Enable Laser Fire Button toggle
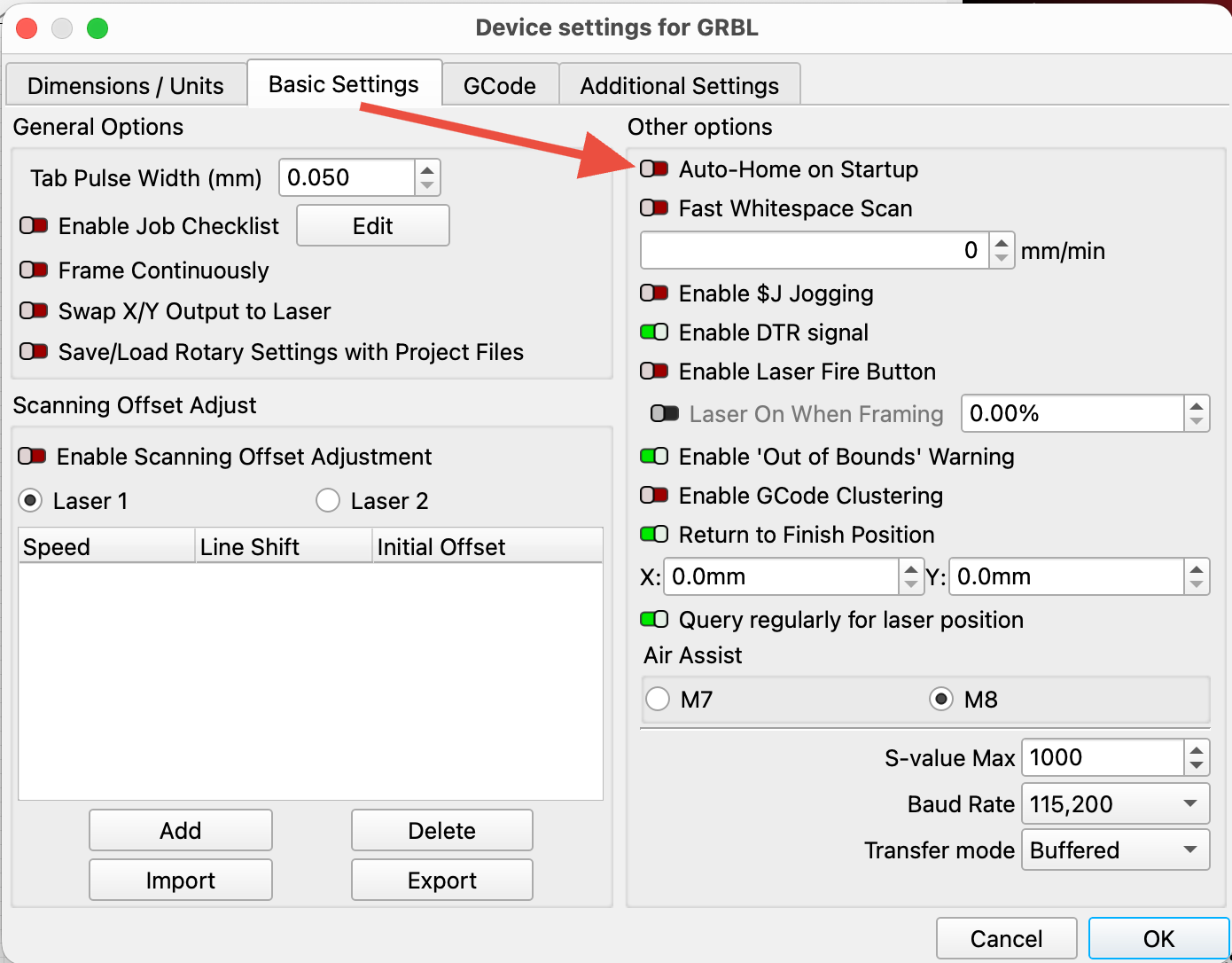Image resolution: width=1232 pixels, height=963 pixels. (x=654, y=371)
